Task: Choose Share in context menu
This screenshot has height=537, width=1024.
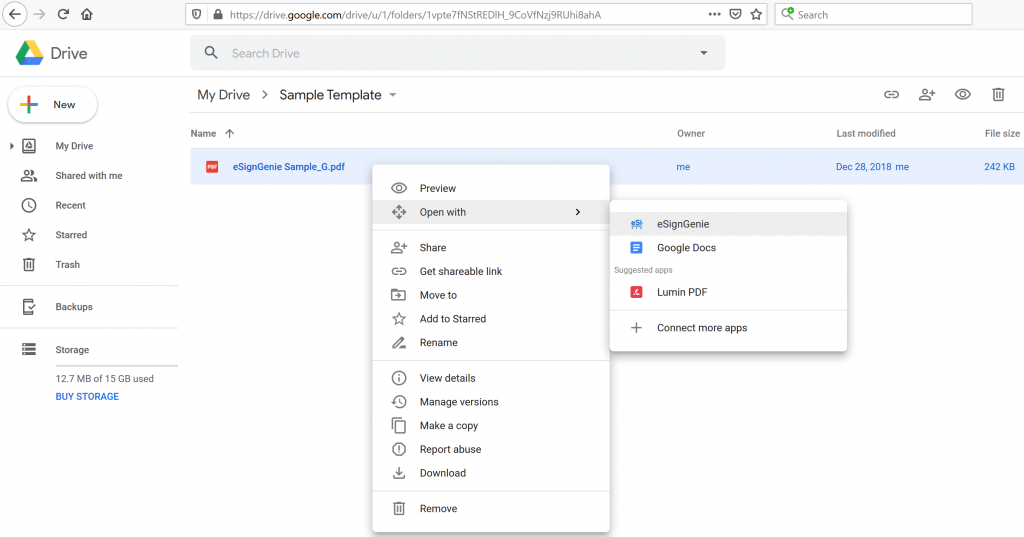Action: 491,248
